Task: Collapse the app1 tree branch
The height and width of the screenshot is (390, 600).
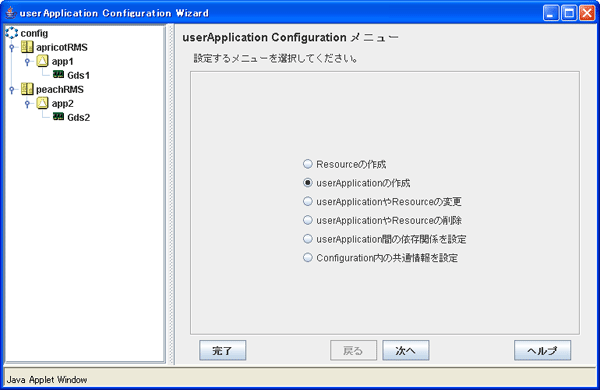Action: point(27,61)
